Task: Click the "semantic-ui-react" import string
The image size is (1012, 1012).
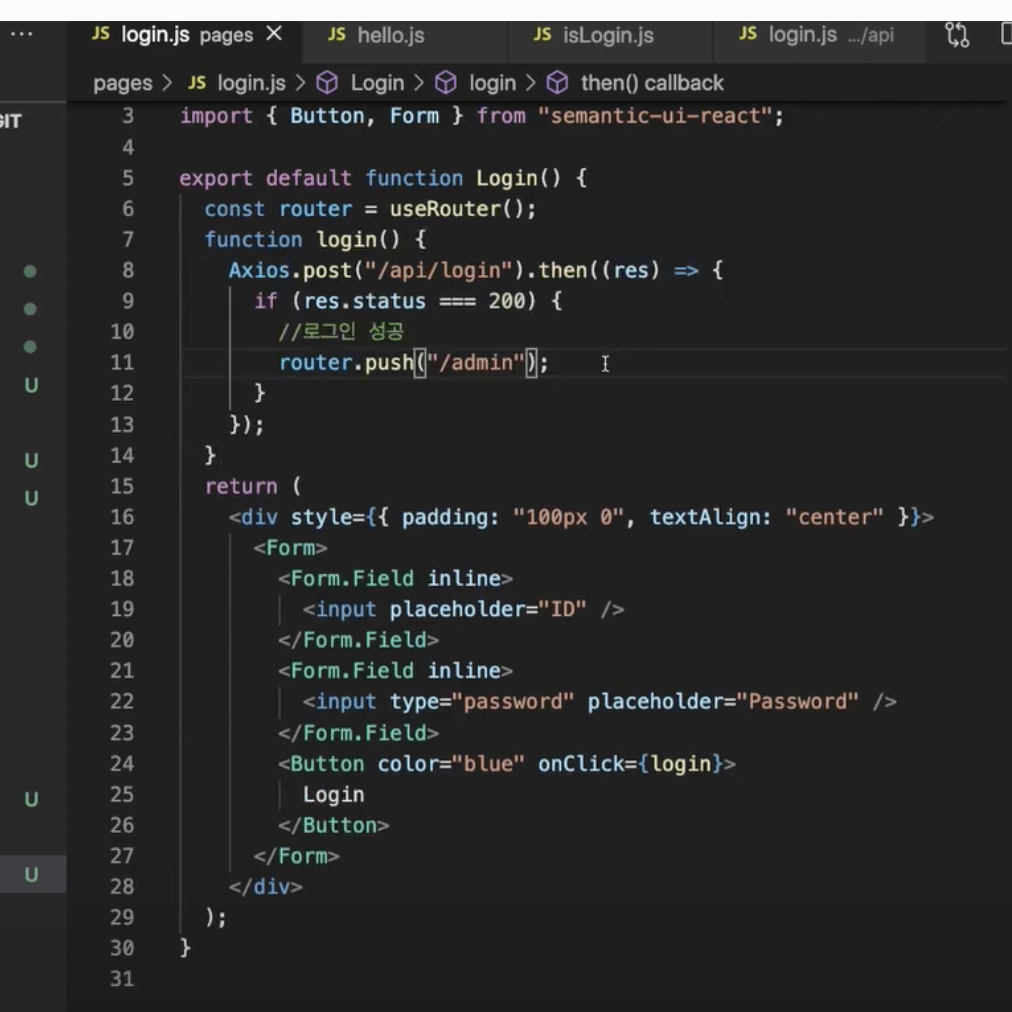Action: [654, 116]
